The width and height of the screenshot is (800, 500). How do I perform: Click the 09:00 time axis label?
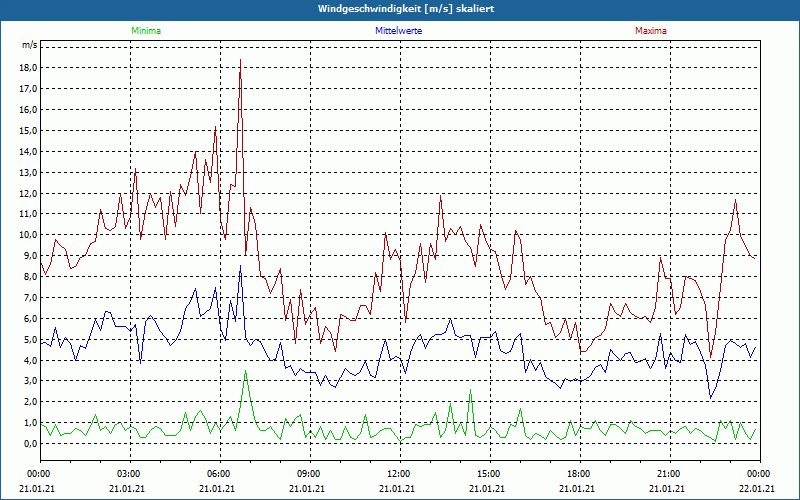[310, 474]
